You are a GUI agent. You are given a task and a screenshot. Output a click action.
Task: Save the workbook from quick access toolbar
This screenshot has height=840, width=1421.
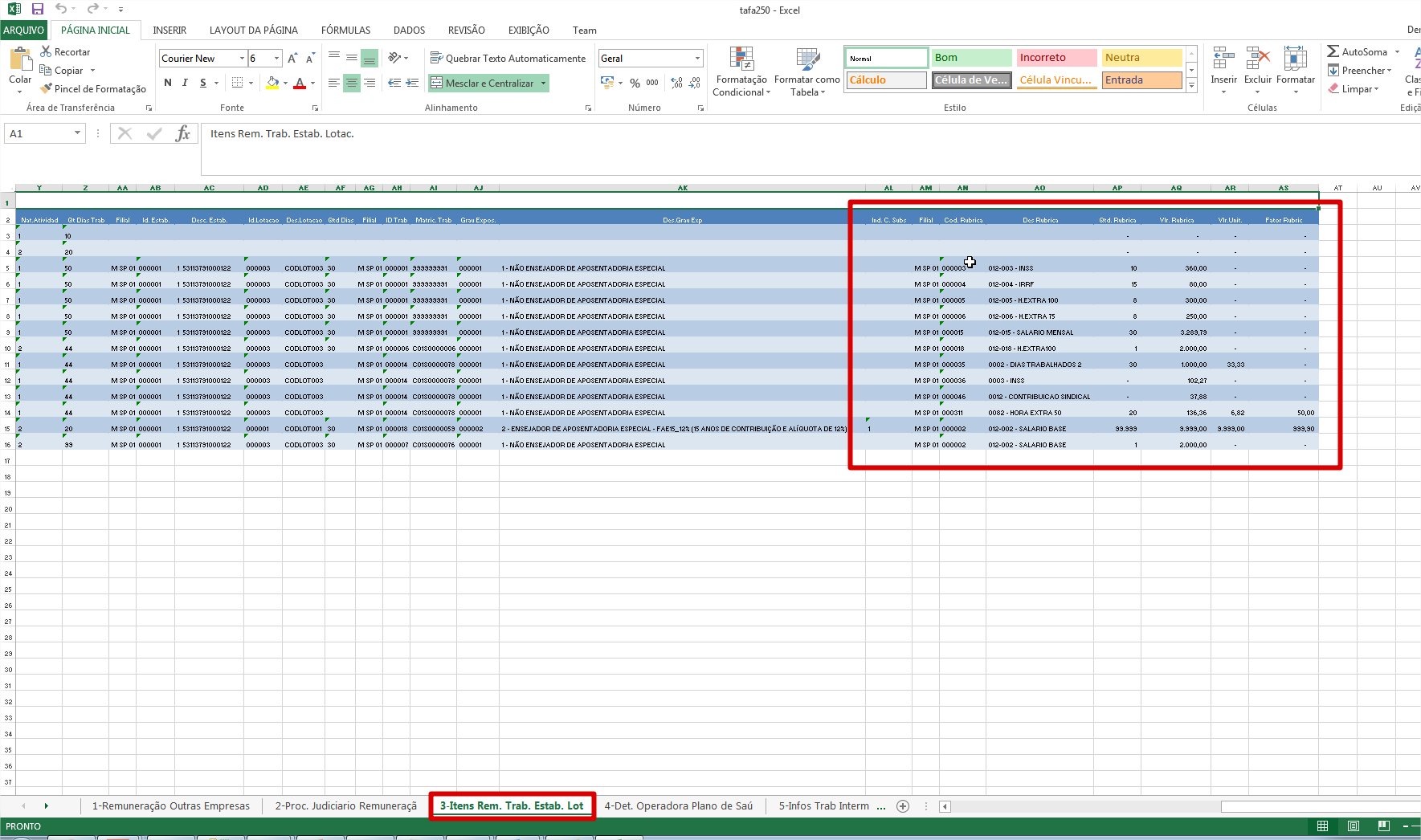point(37,9)
